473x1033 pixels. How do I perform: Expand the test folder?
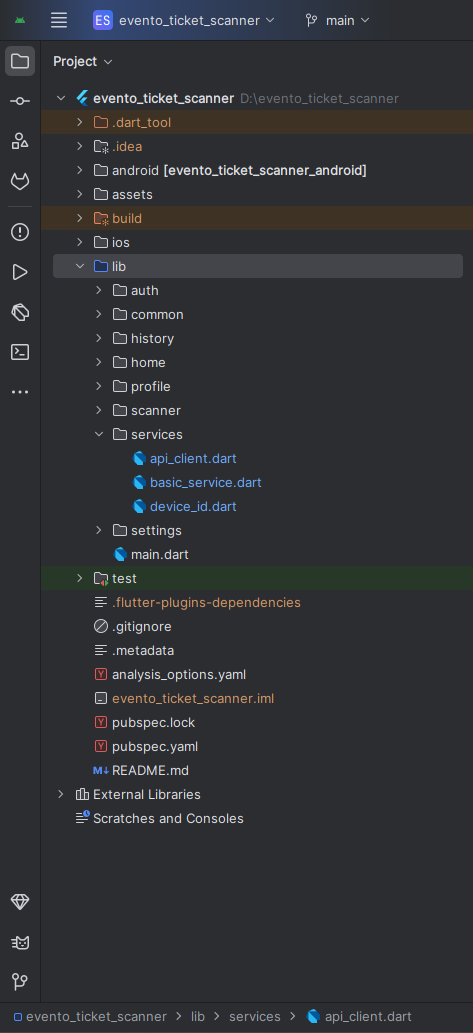[x=80, y=578]
